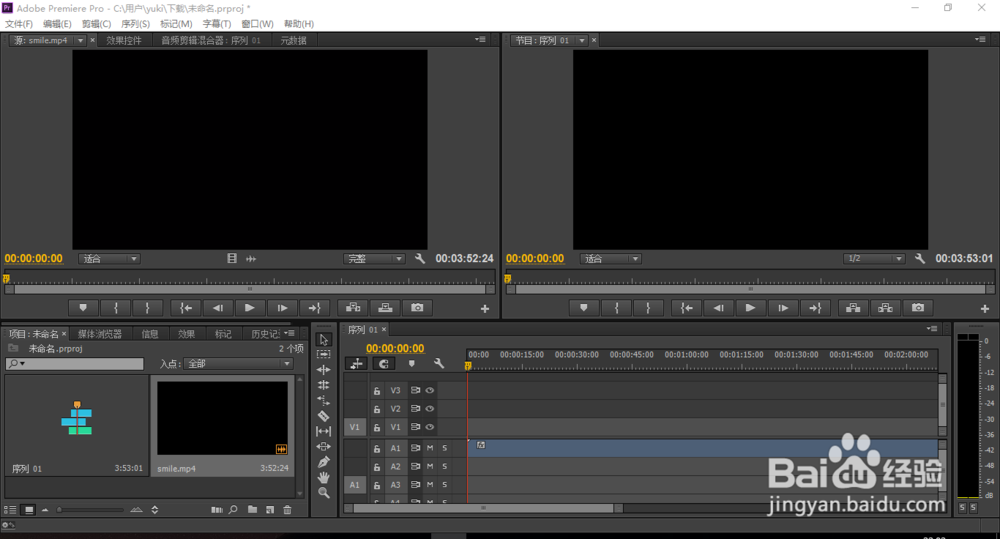
Task: Toggle Snap magnet in the timeline
Action: (x=383, y=364)
